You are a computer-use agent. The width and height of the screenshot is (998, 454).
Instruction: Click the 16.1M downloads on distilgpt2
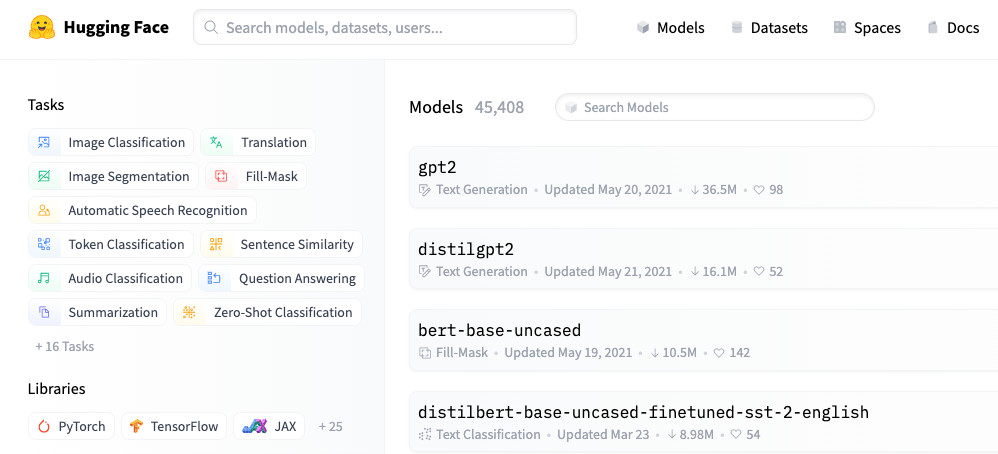(719, 271)
